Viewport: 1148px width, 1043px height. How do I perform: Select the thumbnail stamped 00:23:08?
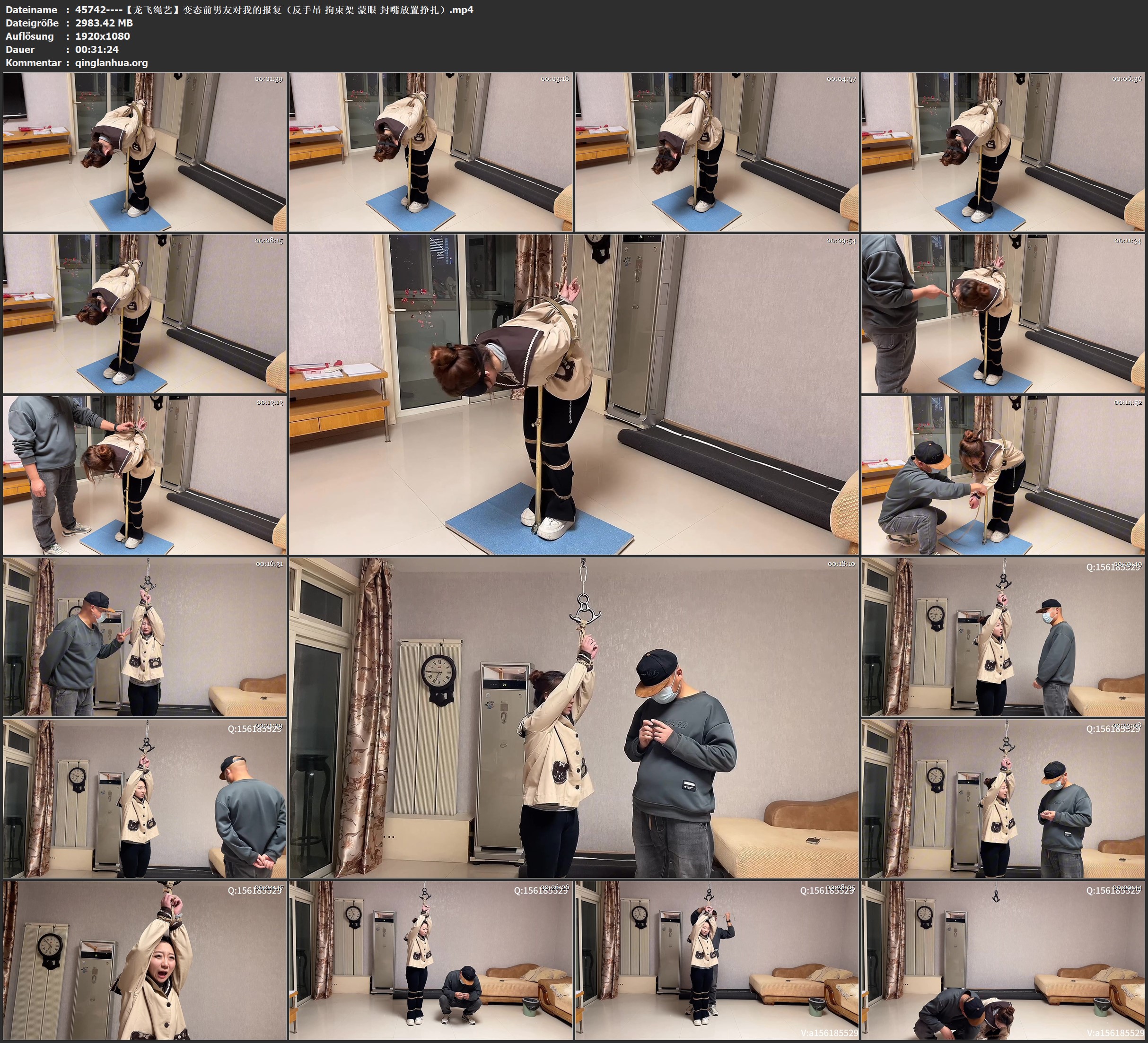pos(1003,798)
